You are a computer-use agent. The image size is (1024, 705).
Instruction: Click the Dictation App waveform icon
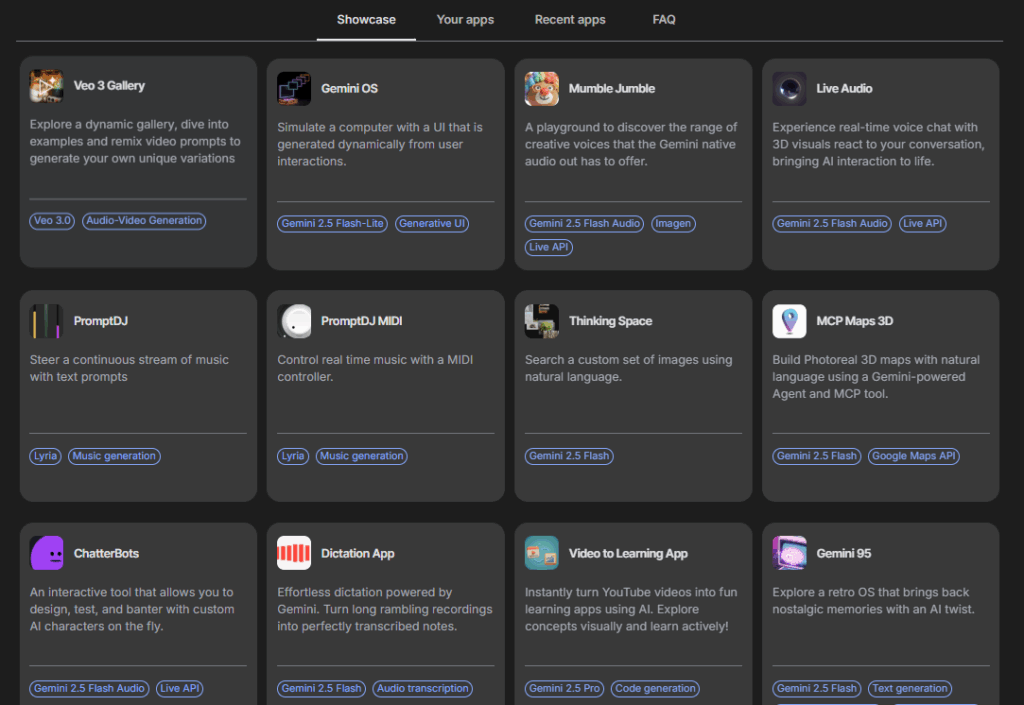pos(294,553)
